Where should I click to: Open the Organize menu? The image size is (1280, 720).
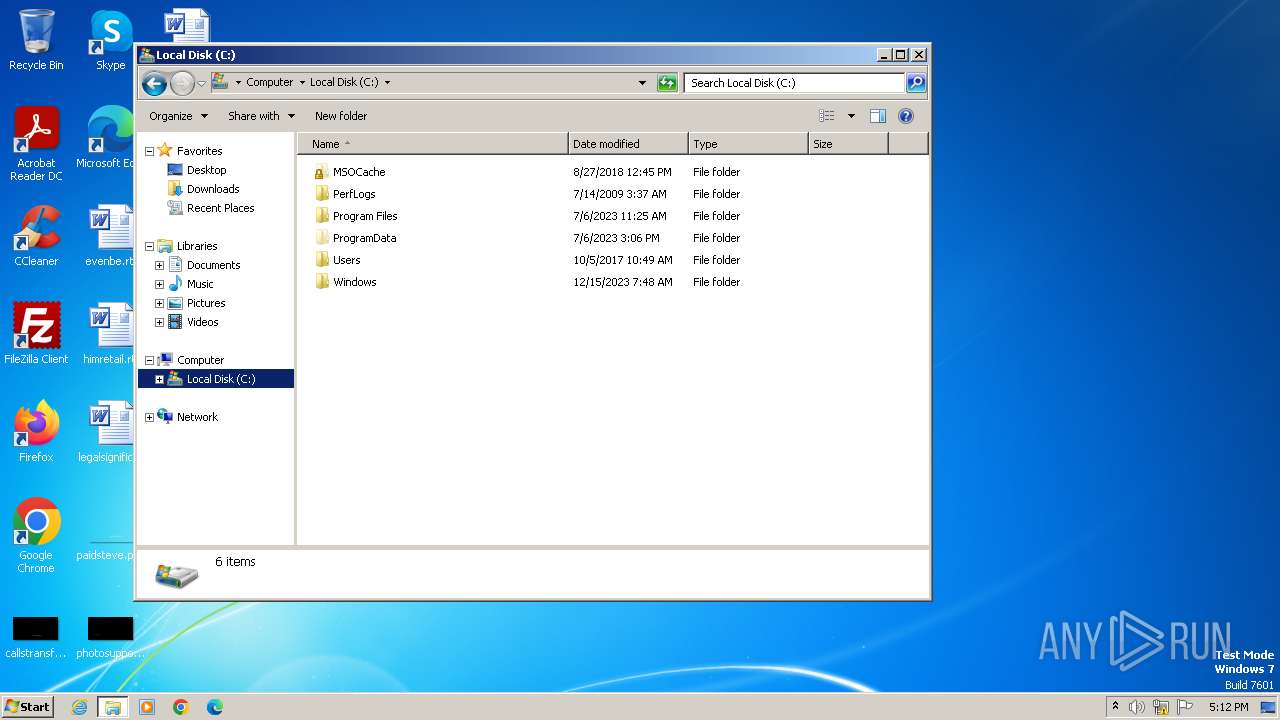tap(178, 116)
